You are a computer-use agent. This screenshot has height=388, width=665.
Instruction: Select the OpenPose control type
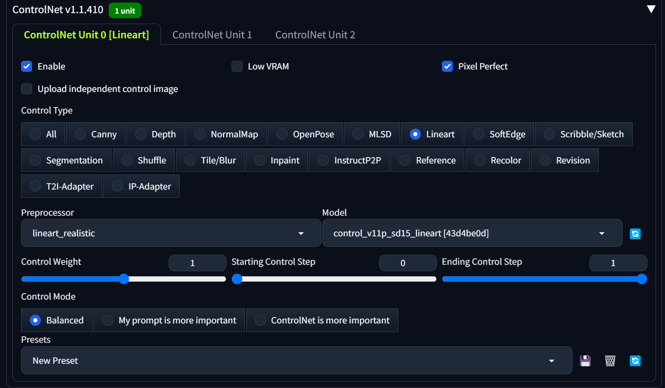pos(305,134)
